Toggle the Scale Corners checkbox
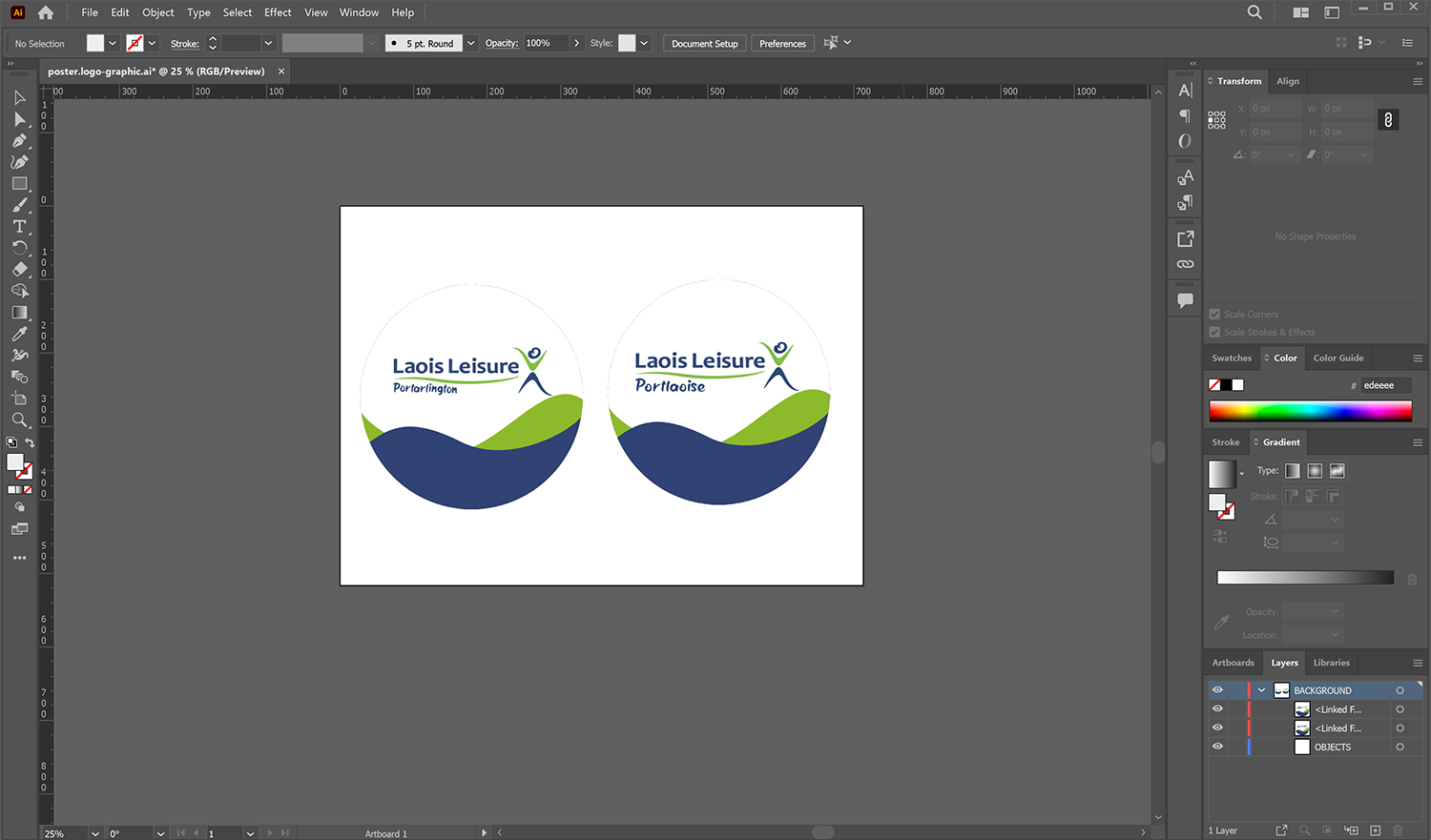The height and width of the screenshot is (840, 1431). (x=1214, y=314)
